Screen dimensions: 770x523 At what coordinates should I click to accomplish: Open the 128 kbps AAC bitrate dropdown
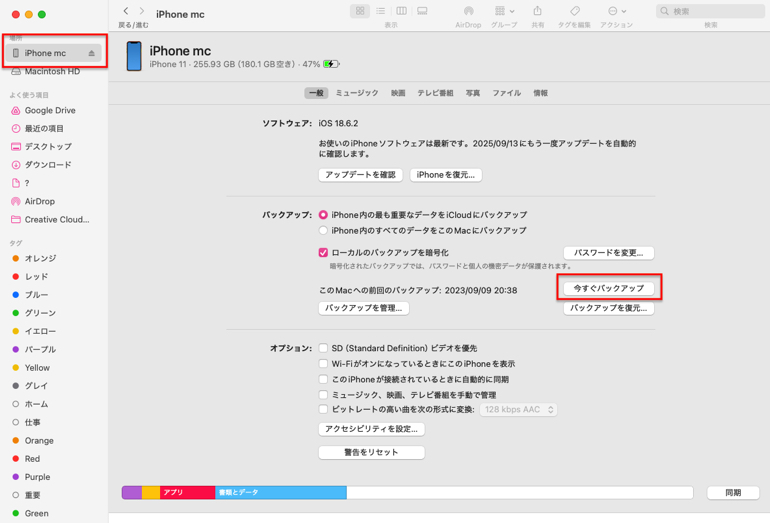[518, 410]
